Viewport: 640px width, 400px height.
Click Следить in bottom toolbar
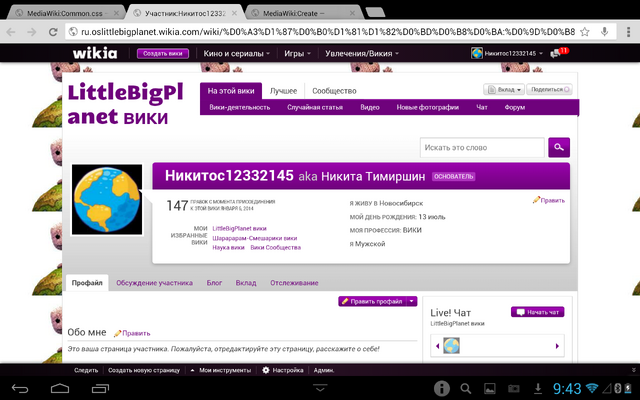coord(86,370)
